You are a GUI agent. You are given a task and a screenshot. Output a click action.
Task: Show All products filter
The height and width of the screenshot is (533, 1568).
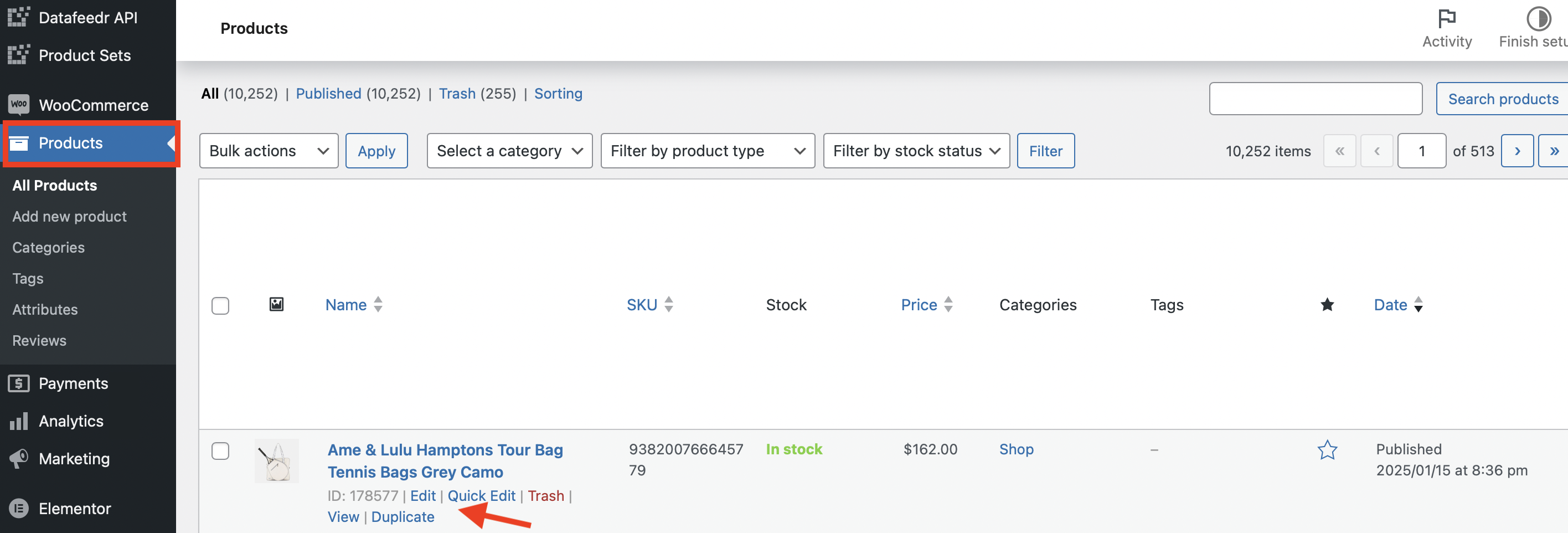pos(210,94)
